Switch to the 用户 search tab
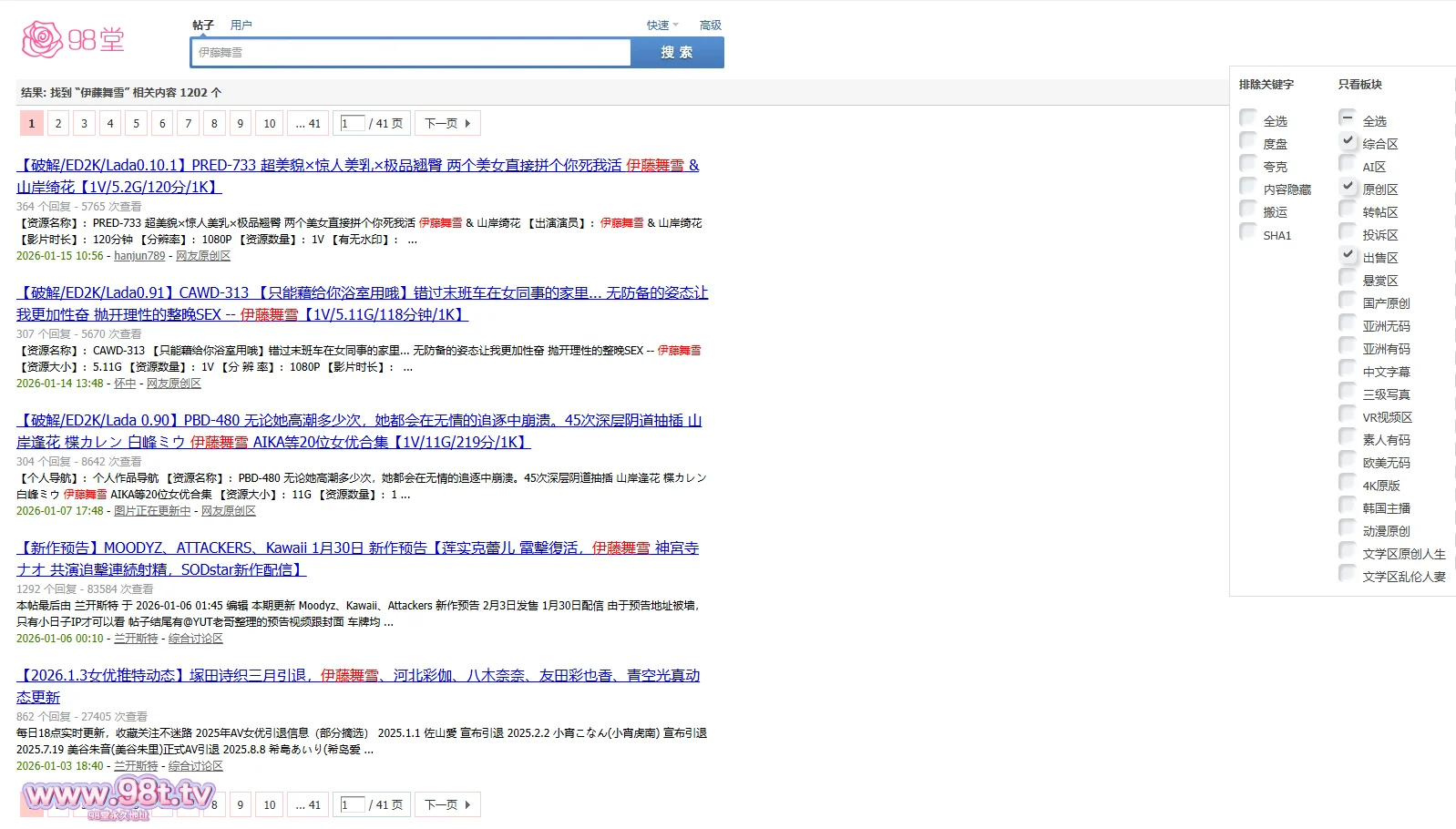1456x829 pixels. click(241, 26)
